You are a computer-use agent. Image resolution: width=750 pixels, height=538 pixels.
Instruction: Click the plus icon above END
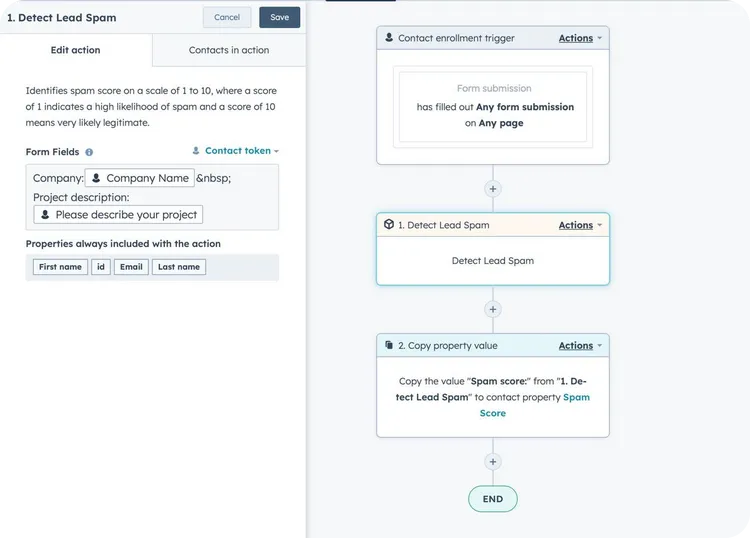492,461
